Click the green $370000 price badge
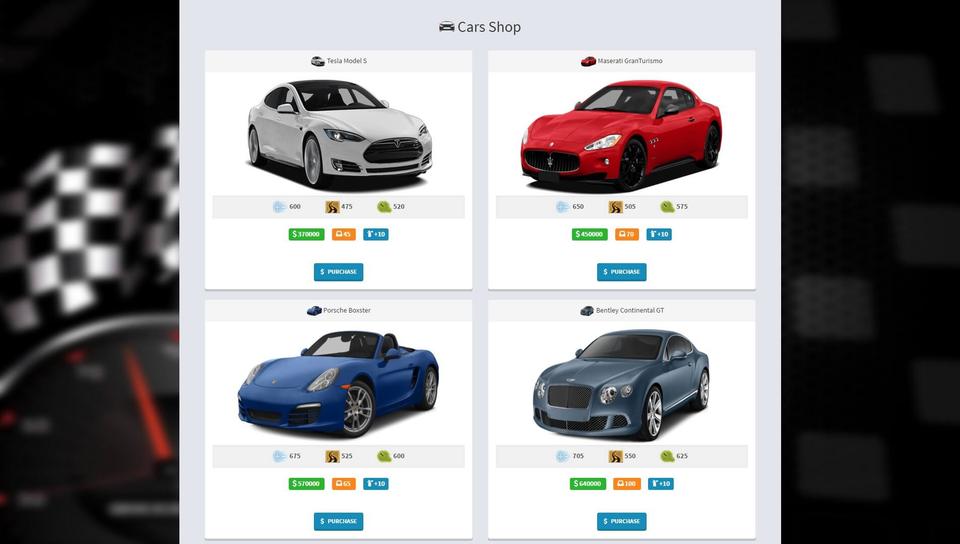The height and width of the screenshot is (544, 960). click(x=307, y=234)
